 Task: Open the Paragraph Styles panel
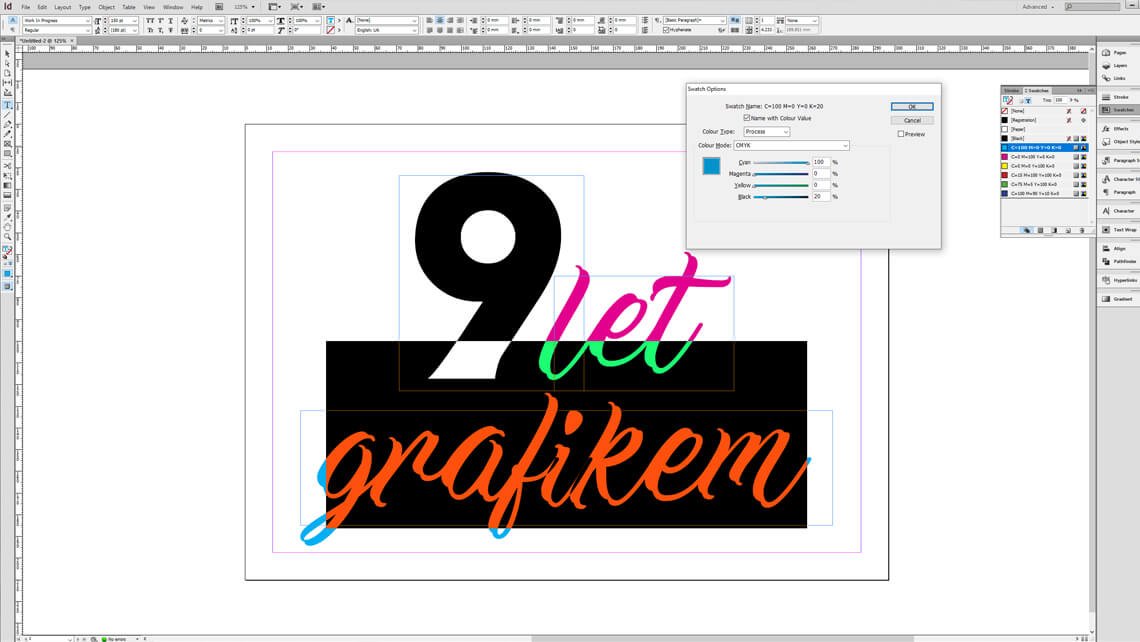[x=1119, y=161]
